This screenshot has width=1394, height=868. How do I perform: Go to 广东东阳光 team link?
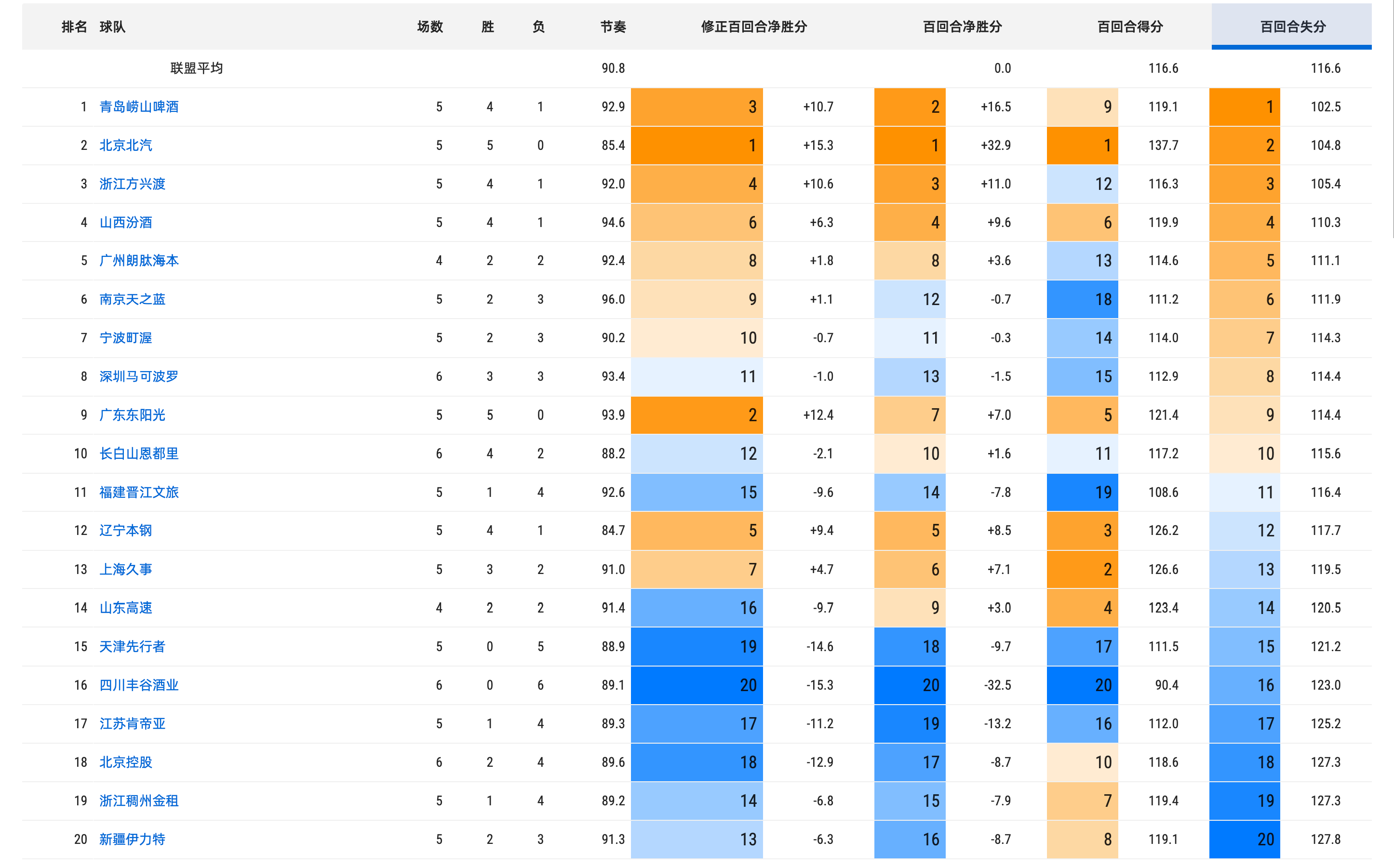coord(132,415)
